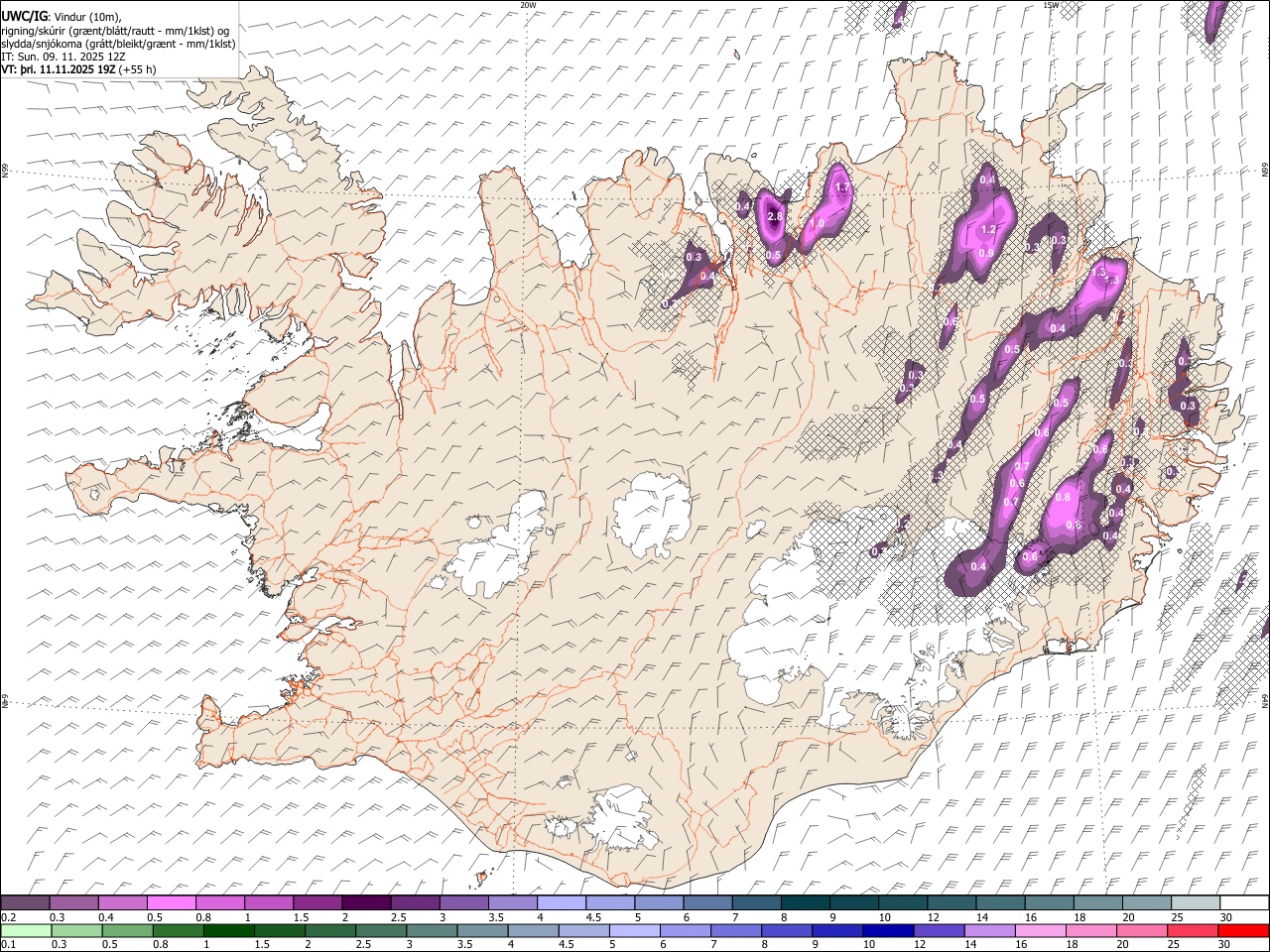This screenshot has height=952, width=1270.
Task: Click the '15W' longitude label at top
Action: (1051, 5)
